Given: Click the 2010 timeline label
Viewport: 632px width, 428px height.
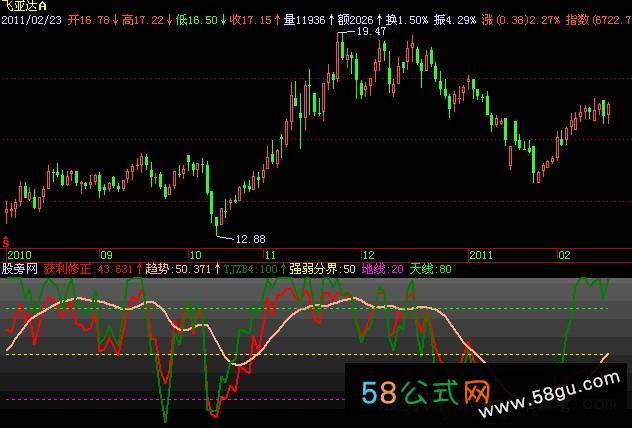Looking at the screenshot, I should tap(19, 255).
